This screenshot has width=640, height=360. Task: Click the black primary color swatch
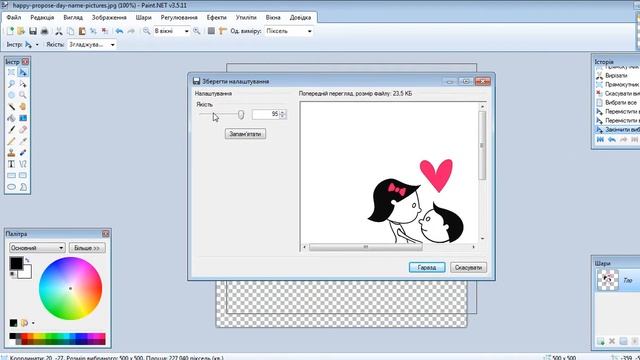[x=16, y=263]
